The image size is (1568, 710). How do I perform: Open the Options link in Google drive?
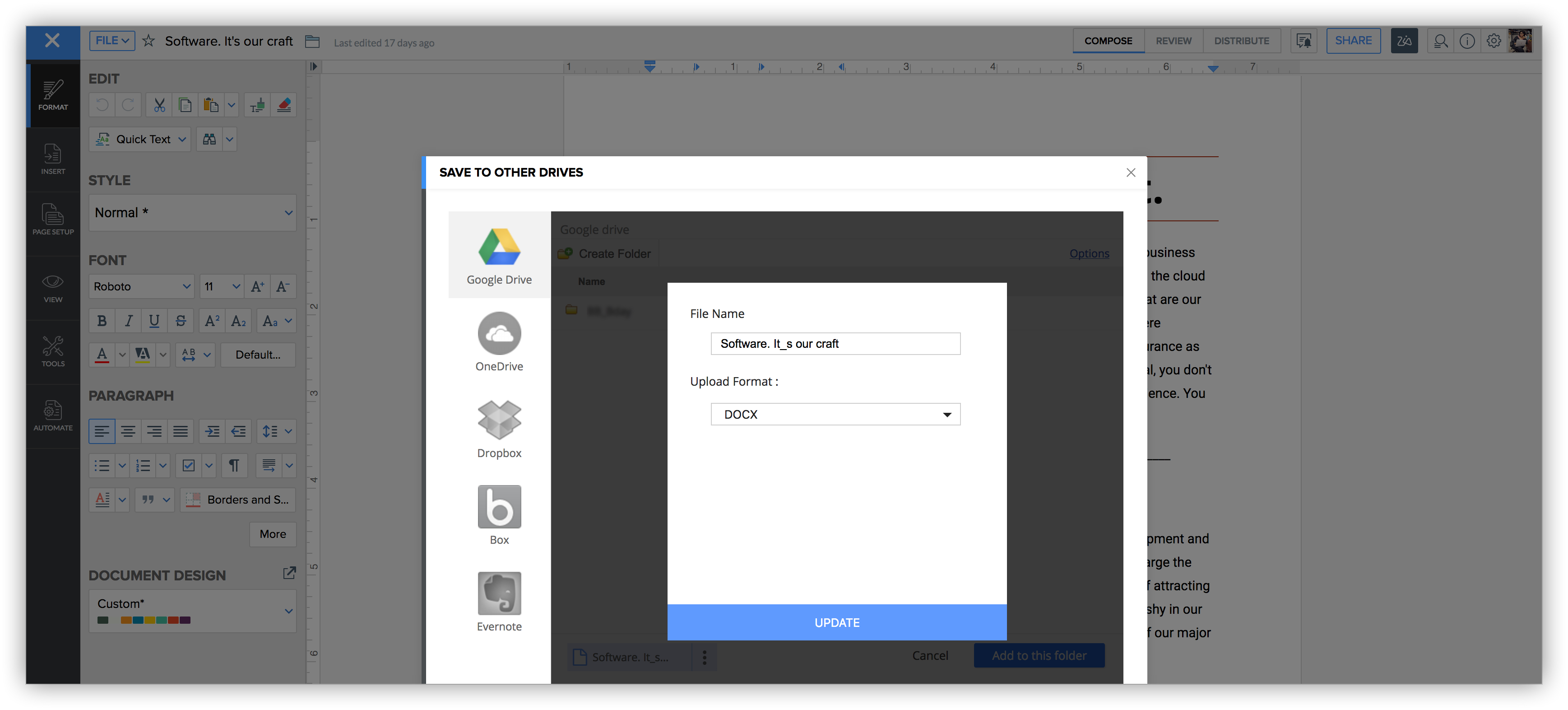coord(1089,253)
